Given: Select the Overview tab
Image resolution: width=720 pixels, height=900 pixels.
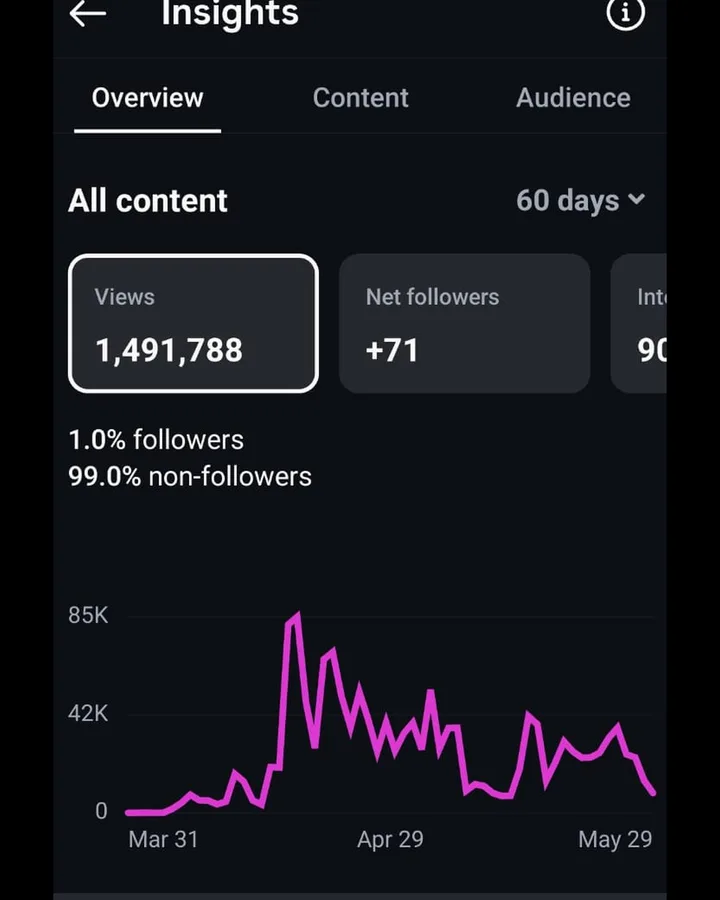Looking at the screenshot, I should click(x=148, y=98).
